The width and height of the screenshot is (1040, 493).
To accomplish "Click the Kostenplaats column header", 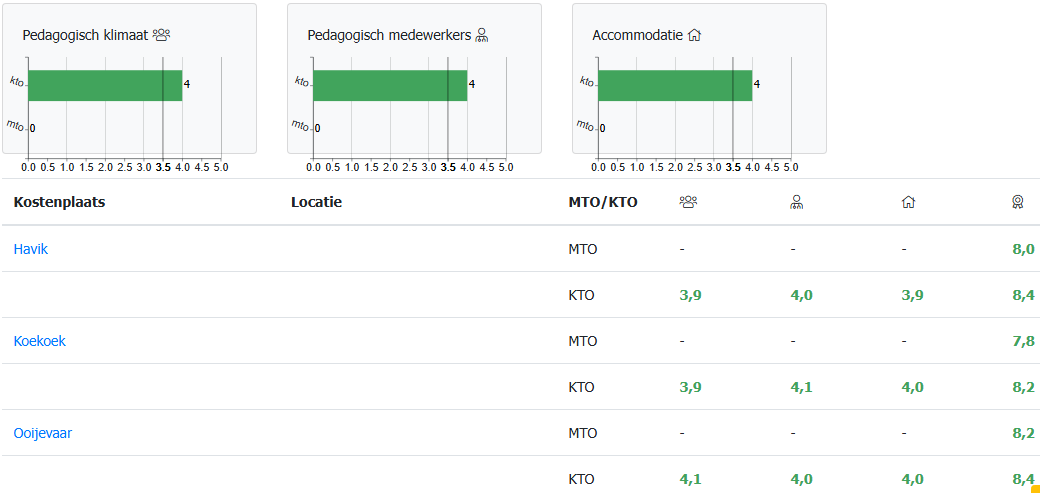I will click(x=59, y=202).
